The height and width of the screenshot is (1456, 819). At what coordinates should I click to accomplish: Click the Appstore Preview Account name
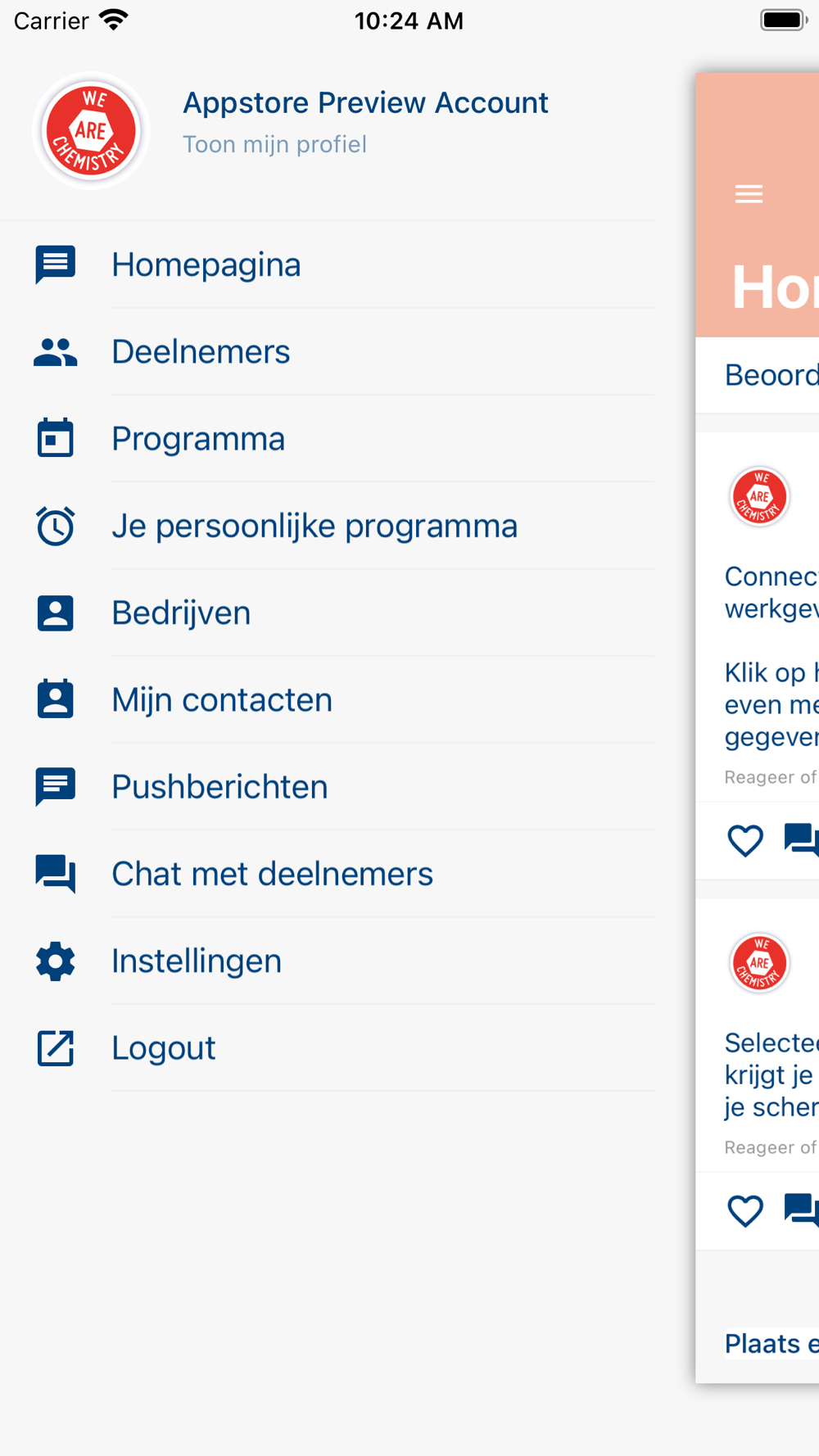pos(365,103)
